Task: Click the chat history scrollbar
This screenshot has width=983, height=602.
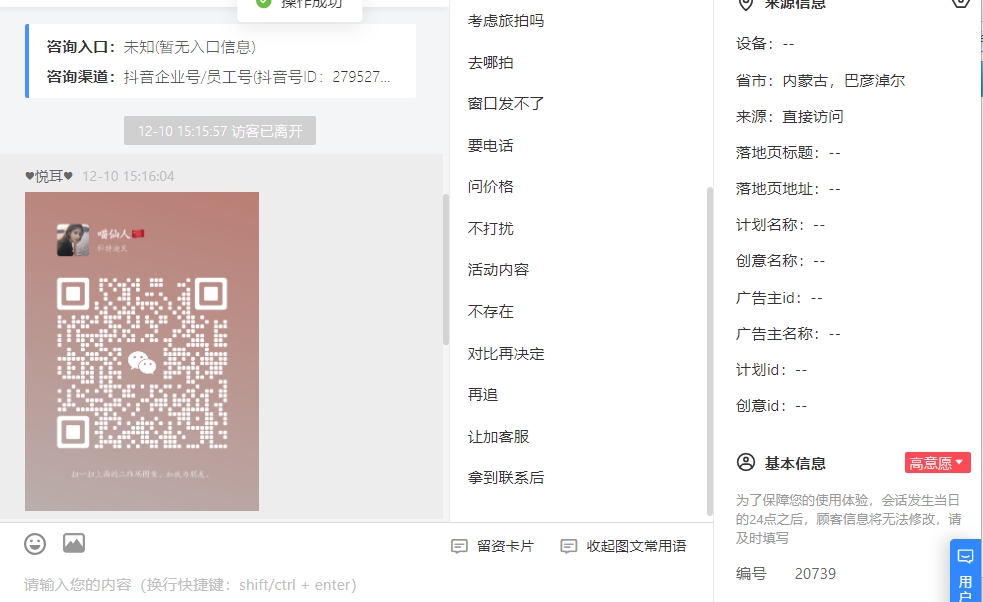Action: pos(446,270)
